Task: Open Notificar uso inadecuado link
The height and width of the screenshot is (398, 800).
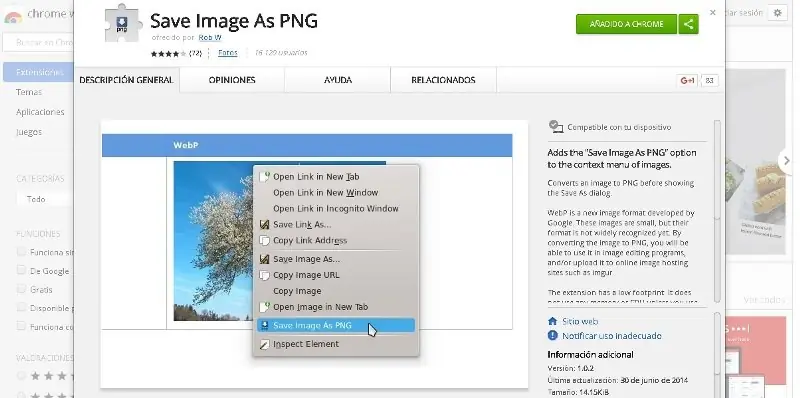Action: click(612, 336)
